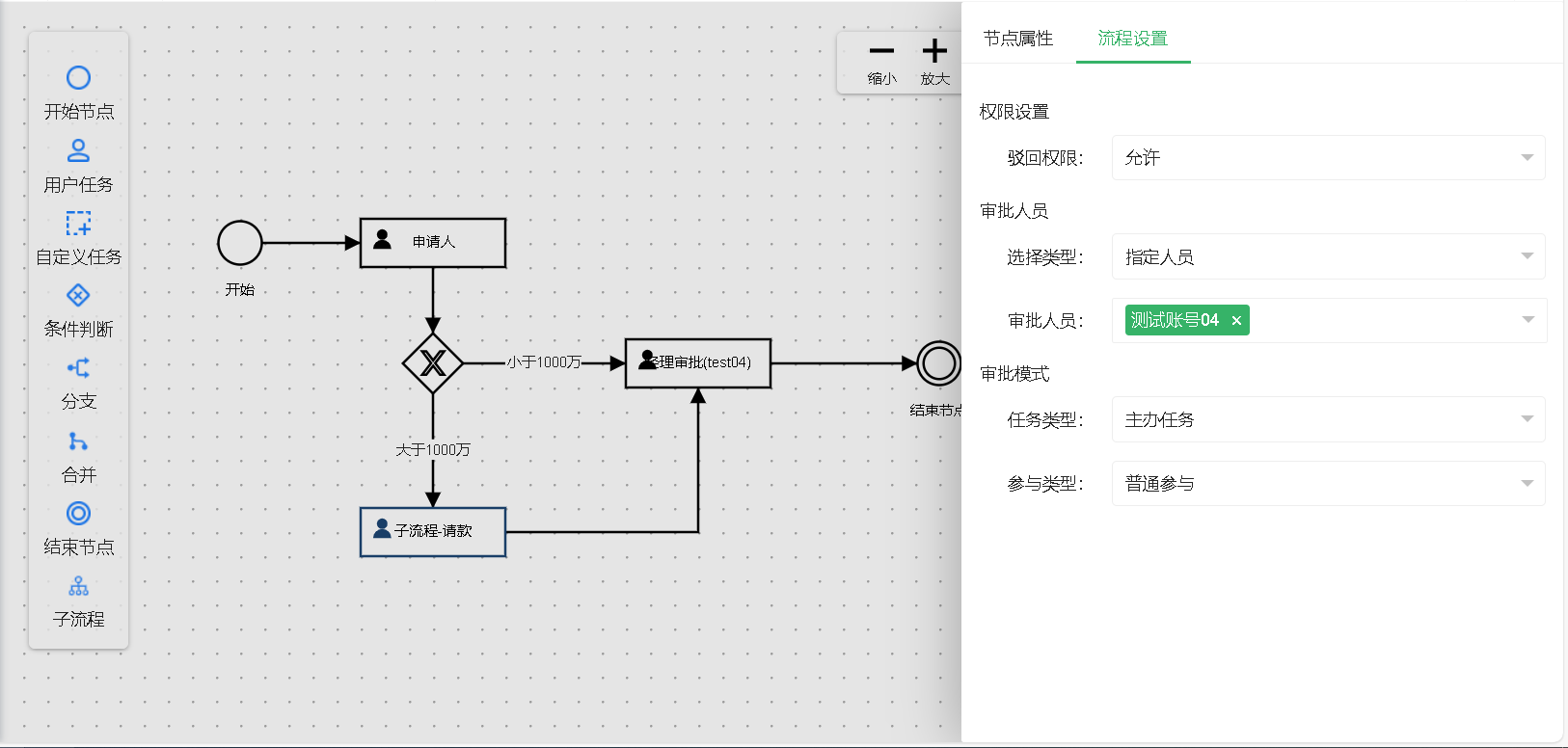Select the 结束节点 double-circle icon in palette
Viewport: 1568px width, 748px height.
coord(78,513)
